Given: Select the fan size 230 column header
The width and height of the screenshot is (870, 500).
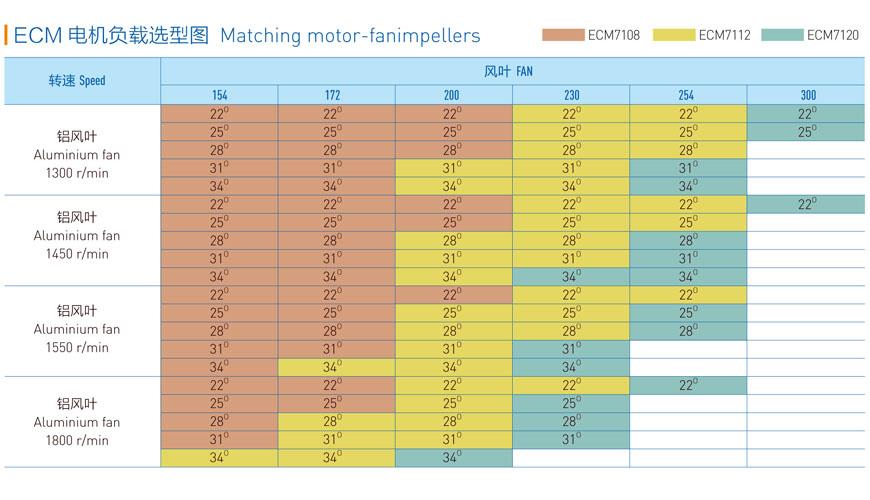Looking at the screenshot, I should pos(571,95).
